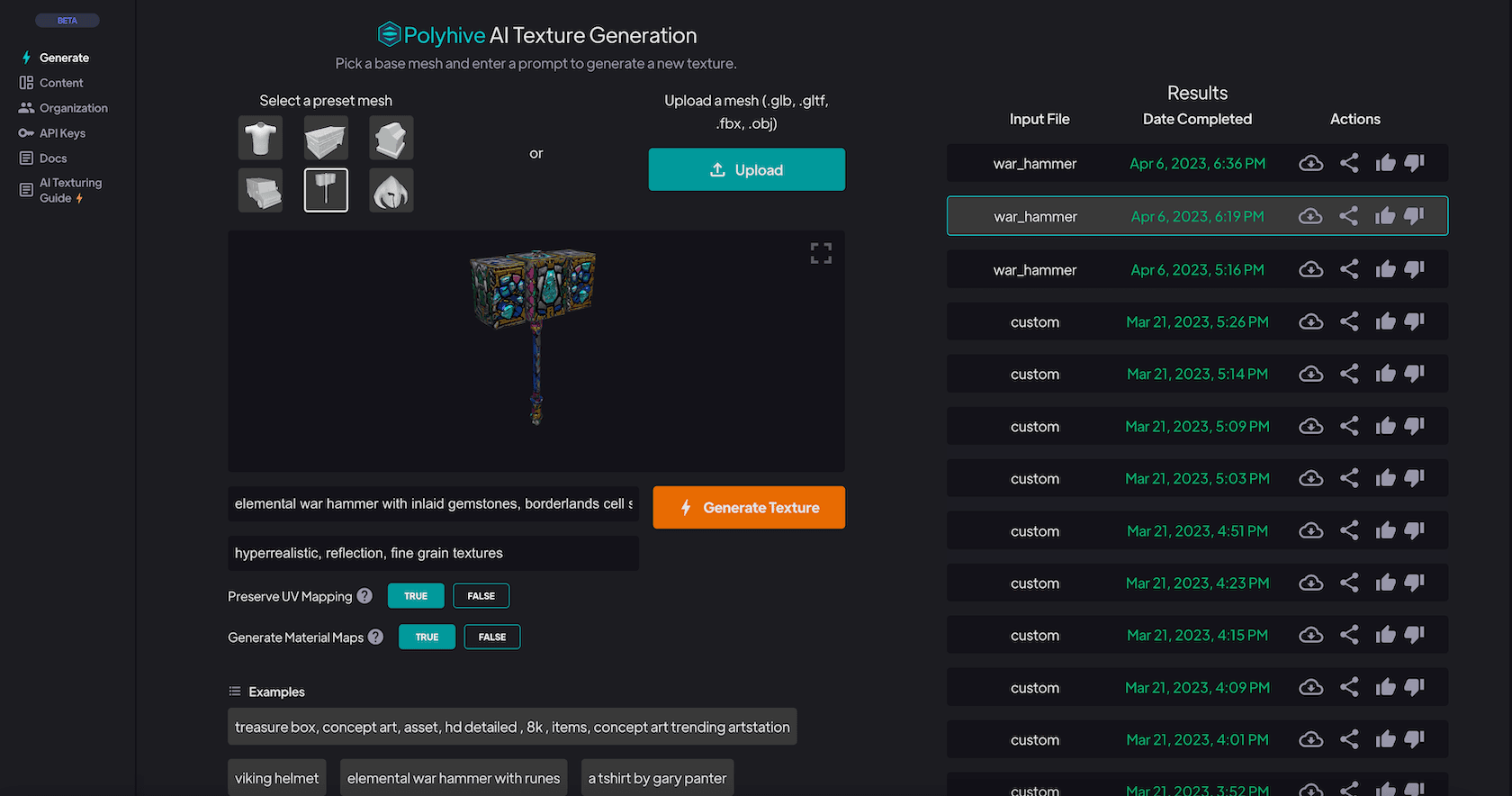1512x796 pixels.
Task: Like the custom 5:14 PM result
Action: 1386,374
